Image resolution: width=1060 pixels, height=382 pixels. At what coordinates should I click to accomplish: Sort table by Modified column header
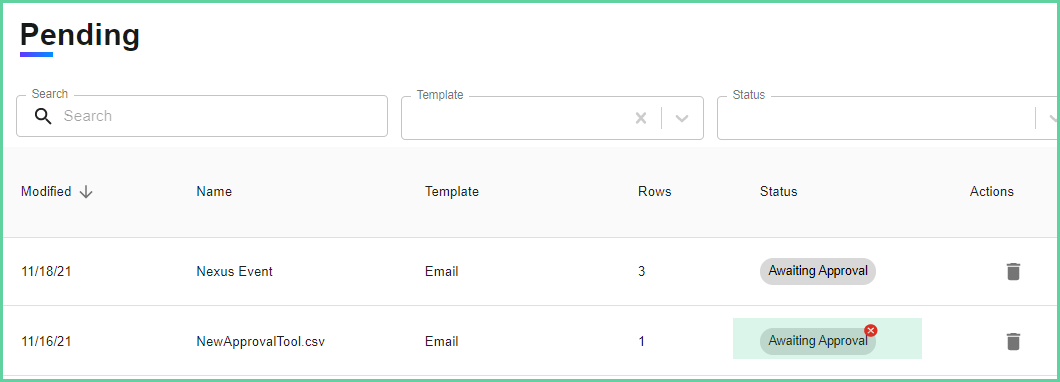[x=46, y=192]
